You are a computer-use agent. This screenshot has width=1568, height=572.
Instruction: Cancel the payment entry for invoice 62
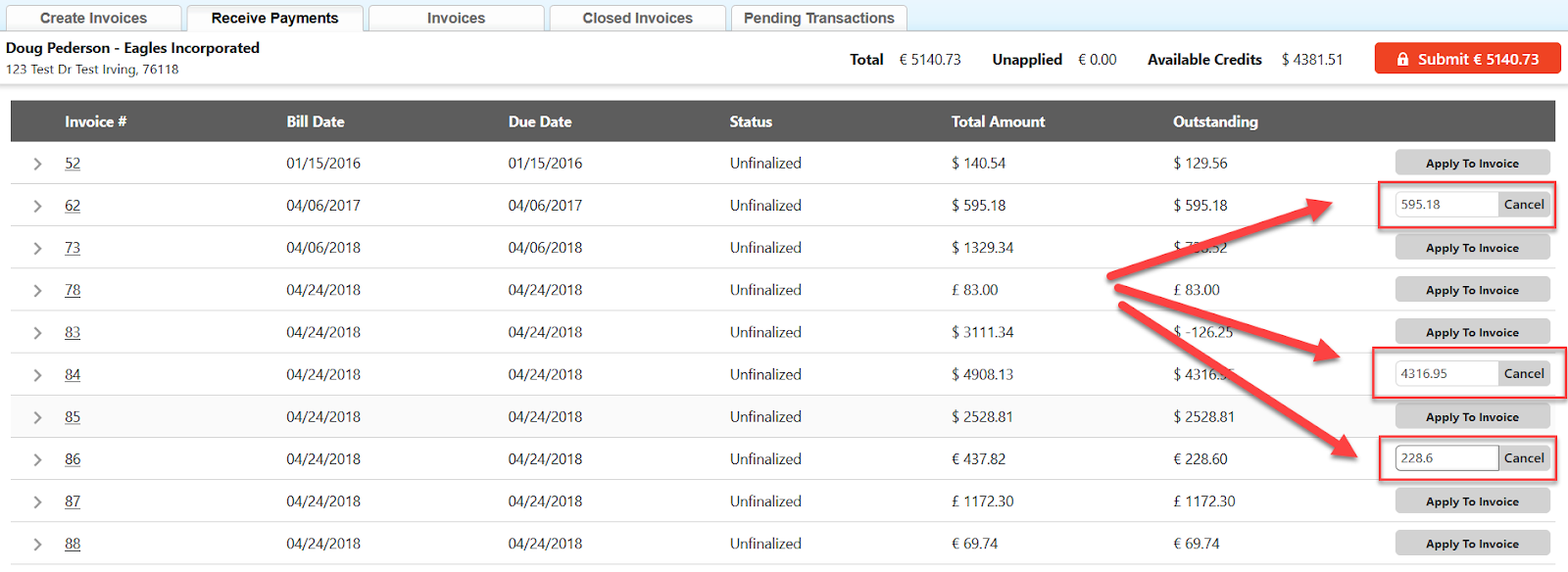1524,204
